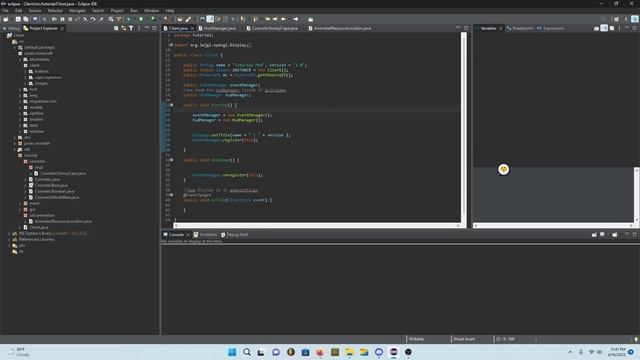
Task: Switch to the Breakpoints tab
Action: pyautogui.click(x=520, y=28)
